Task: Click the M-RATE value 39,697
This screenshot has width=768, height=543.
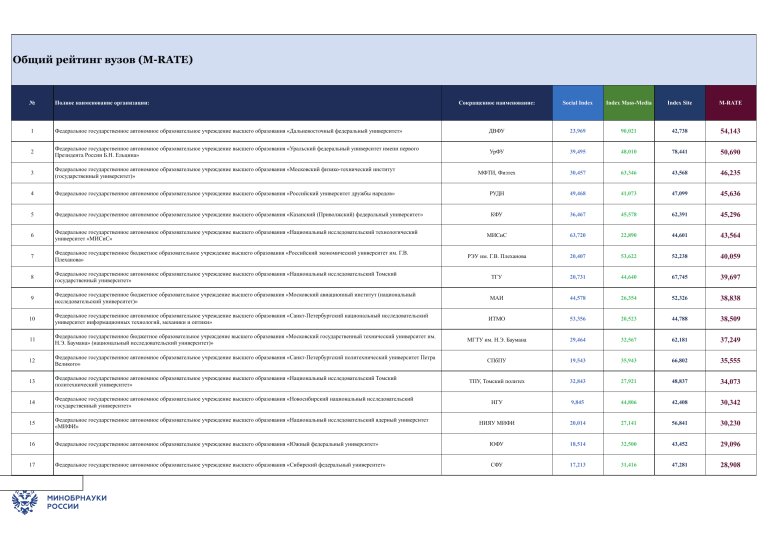Action: click(730, 277)
